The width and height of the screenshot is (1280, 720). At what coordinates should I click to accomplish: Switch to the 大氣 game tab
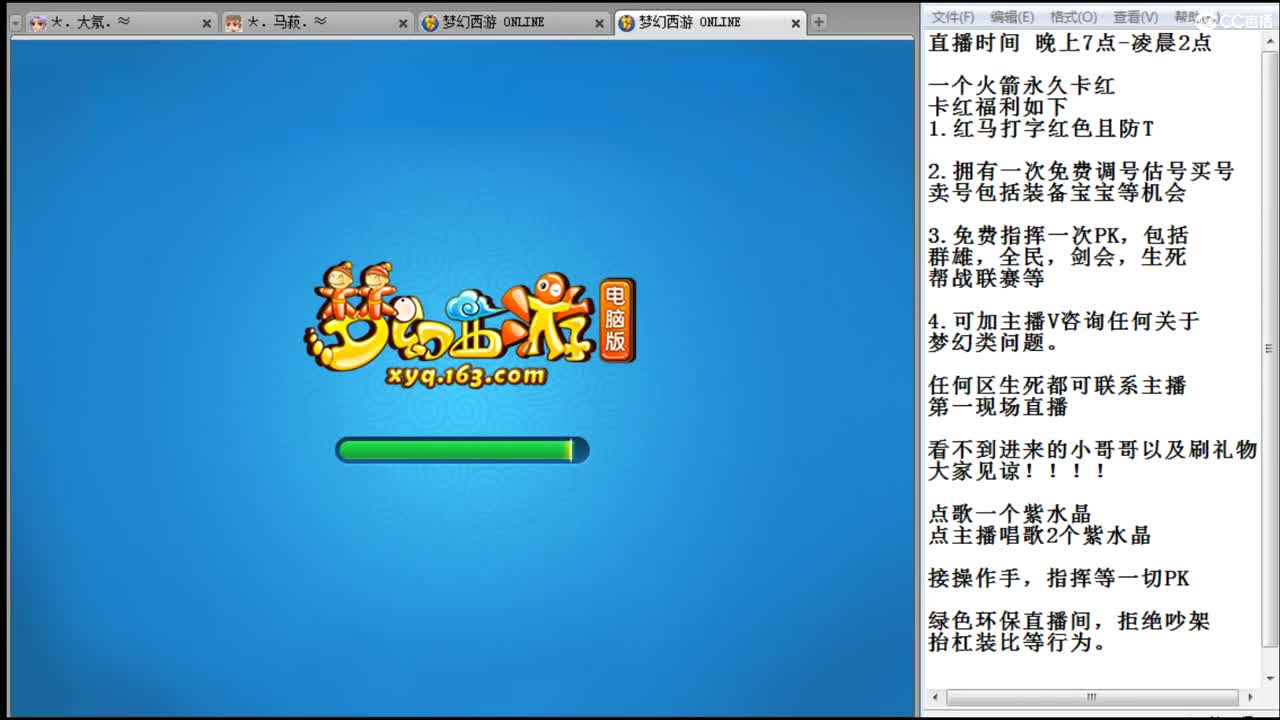(x=120, y=23)
